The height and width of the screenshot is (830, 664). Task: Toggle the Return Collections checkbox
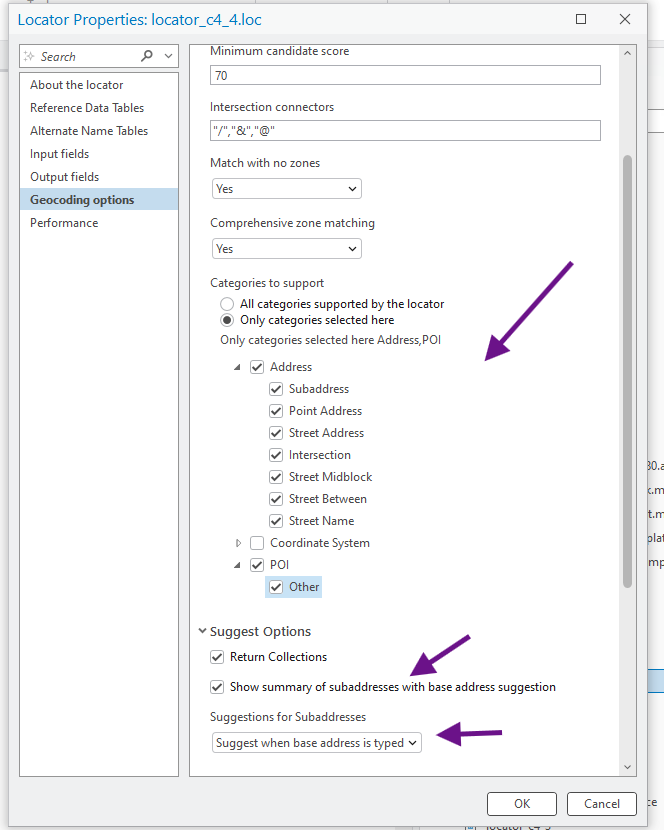(x=217, y=657)
